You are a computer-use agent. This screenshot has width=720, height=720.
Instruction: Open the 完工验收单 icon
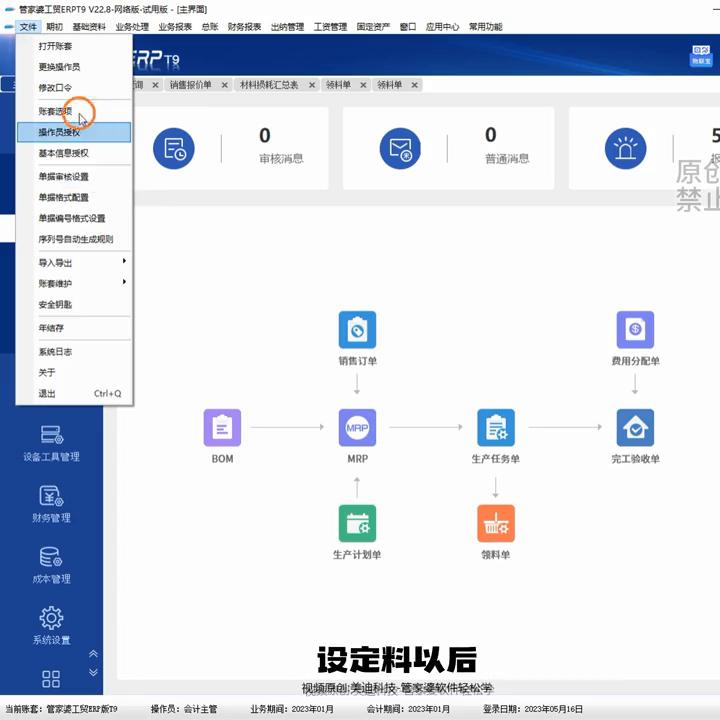pos(635,428)
